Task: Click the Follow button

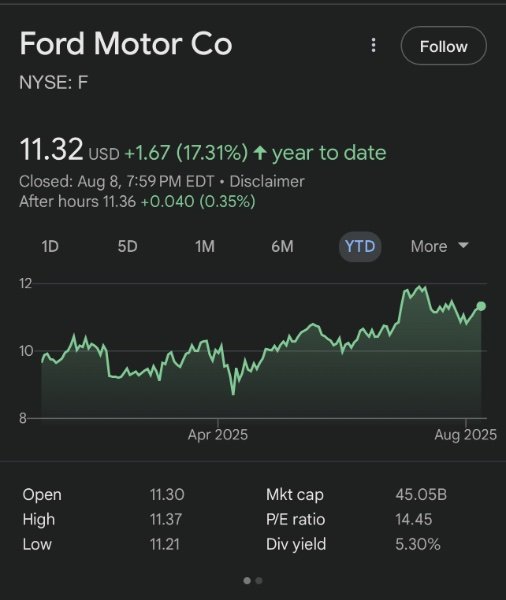Action: pyautogui.click(x=444, y=46)
